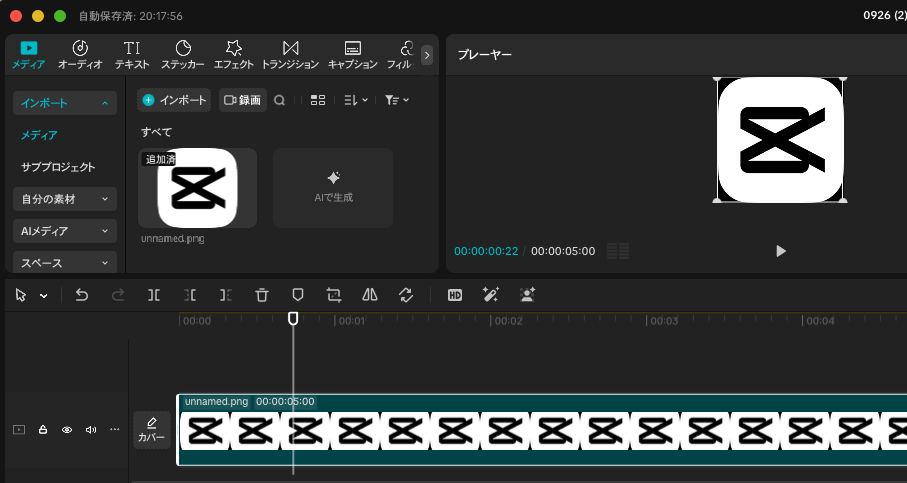The width and height of the screenshot is (907, 483).
Task: Choose the selection arrow tool
Action: coord(21,296)
